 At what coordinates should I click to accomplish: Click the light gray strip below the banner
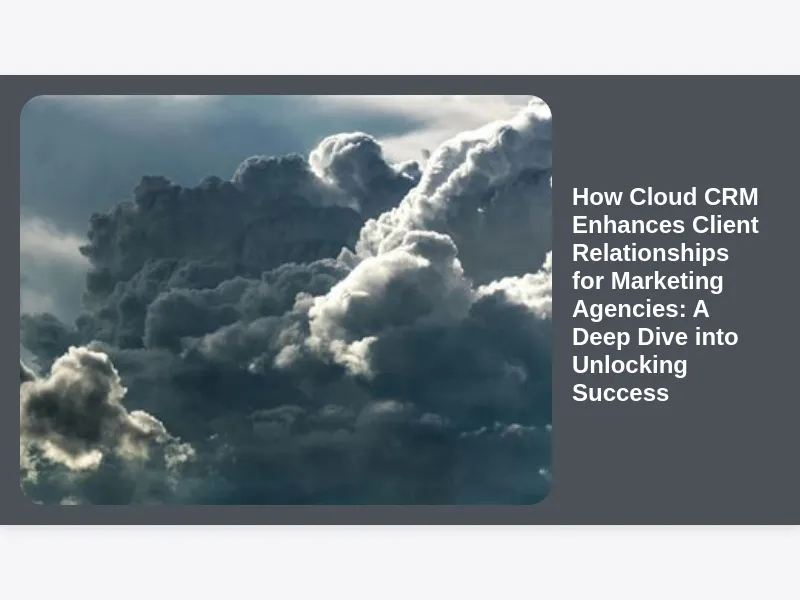point(400,562)
